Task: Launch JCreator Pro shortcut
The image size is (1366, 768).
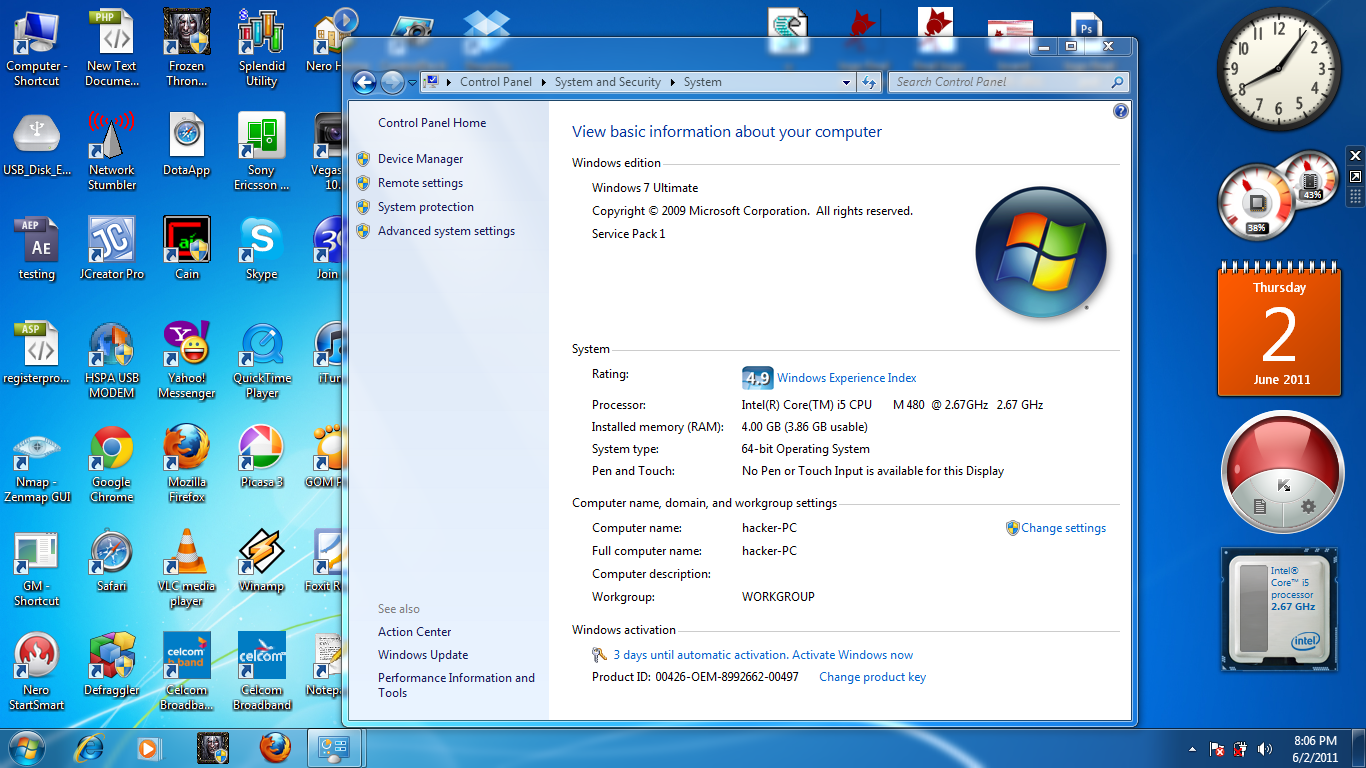Action: click(x=112, y=249)
